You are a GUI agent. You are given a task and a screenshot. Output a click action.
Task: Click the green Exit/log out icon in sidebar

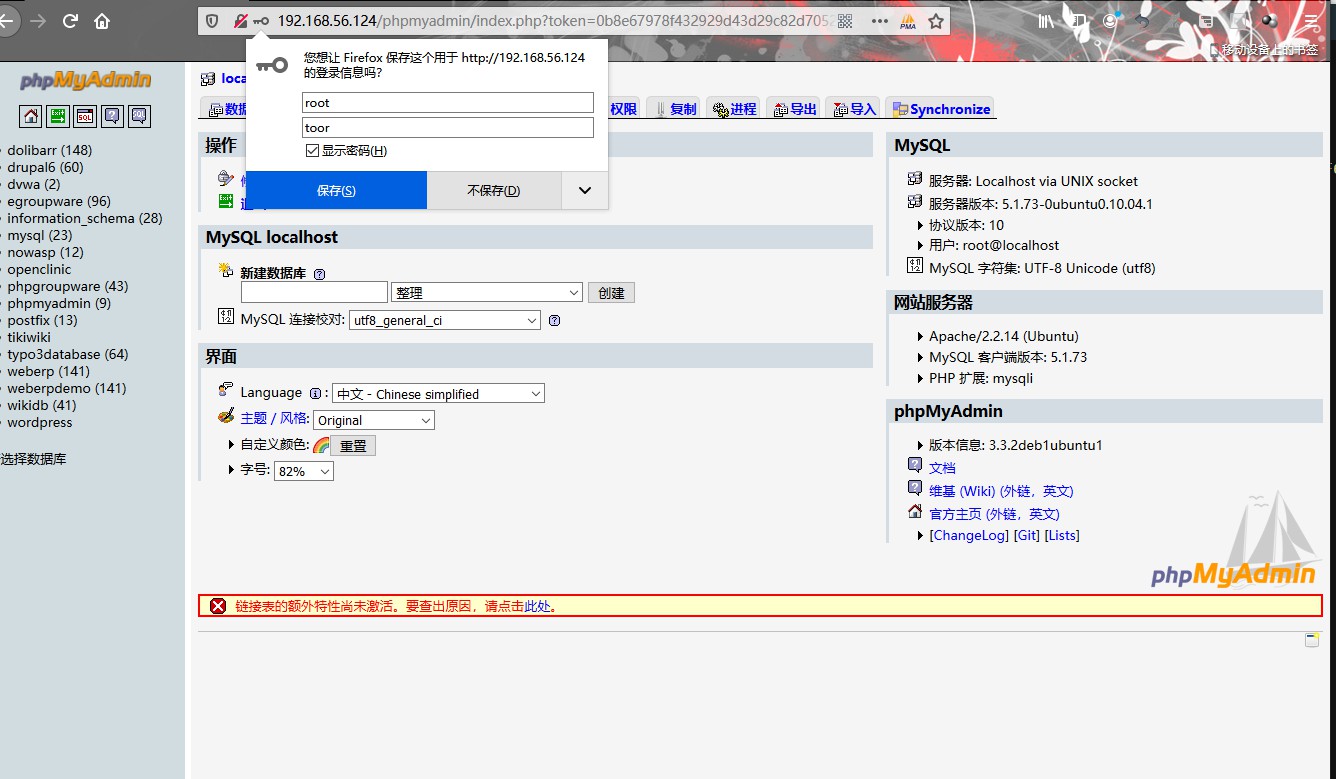[x=58, y=116]
